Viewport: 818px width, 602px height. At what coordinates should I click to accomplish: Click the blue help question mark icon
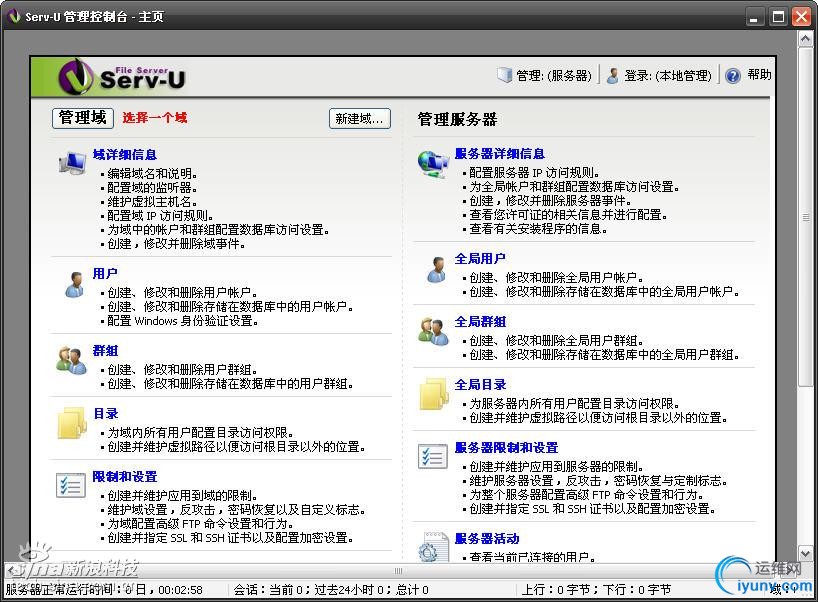[733, 76]
